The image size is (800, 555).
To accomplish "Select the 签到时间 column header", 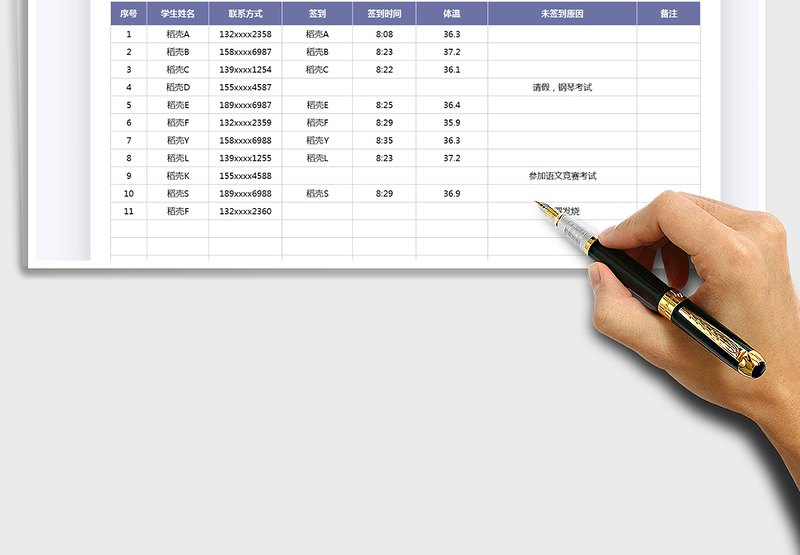I will coord(384,14).
